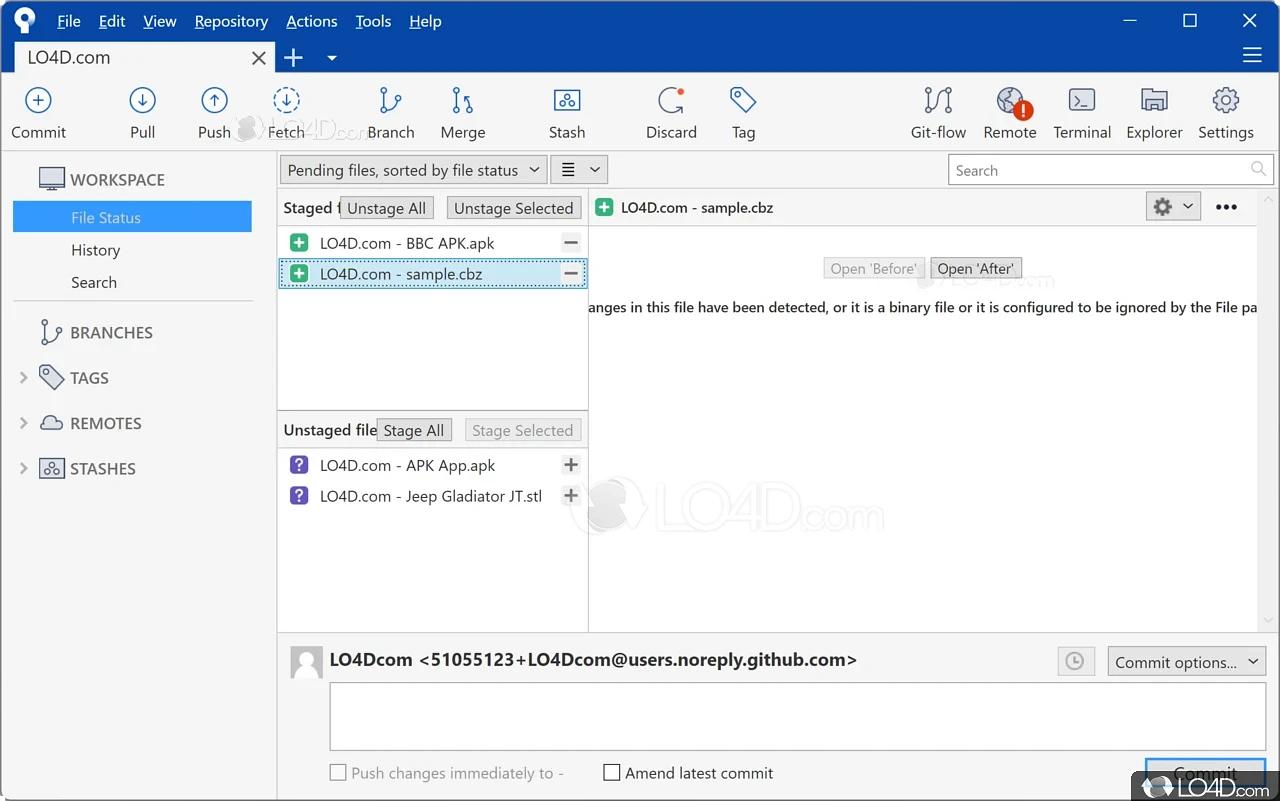Open the Repository menu
The width and height of the screenshot is (1280, 801).
coord(230,21)
